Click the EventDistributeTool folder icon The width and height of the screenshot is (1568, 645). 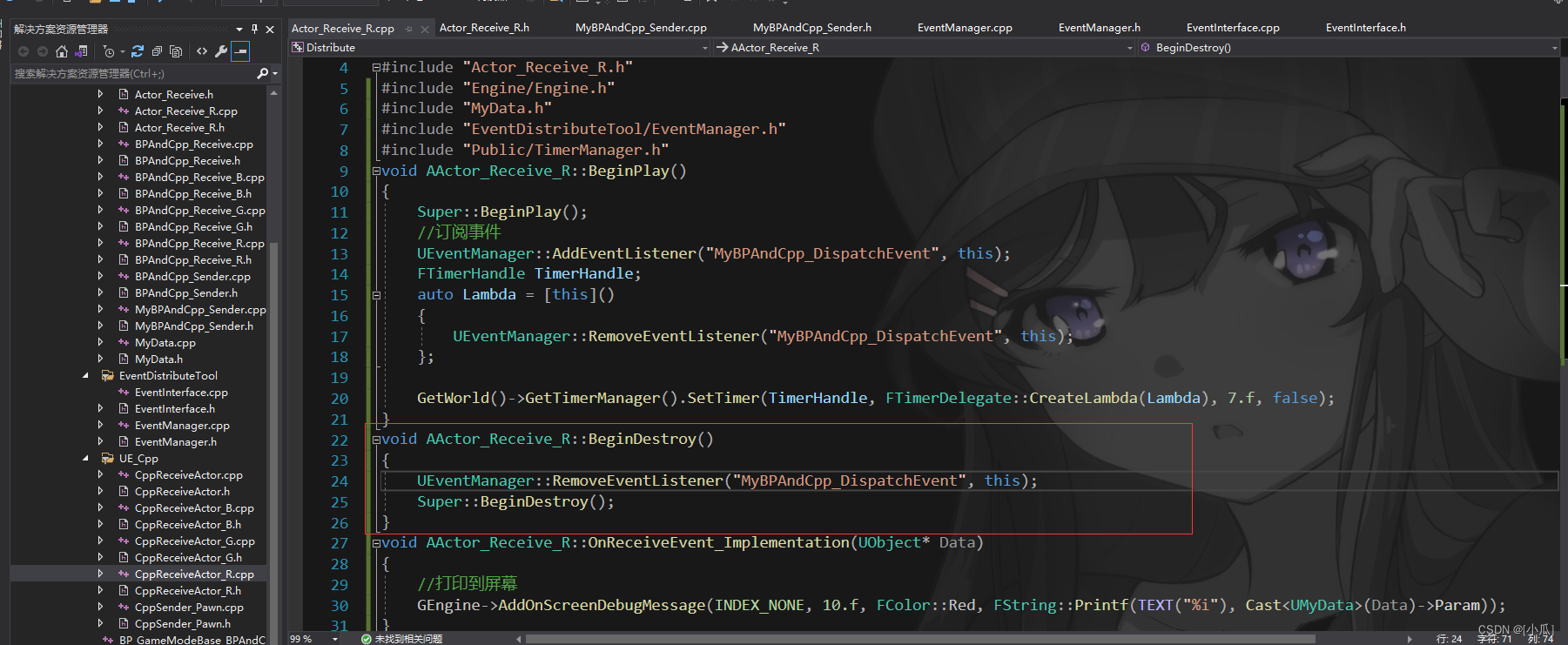(108, 376)
